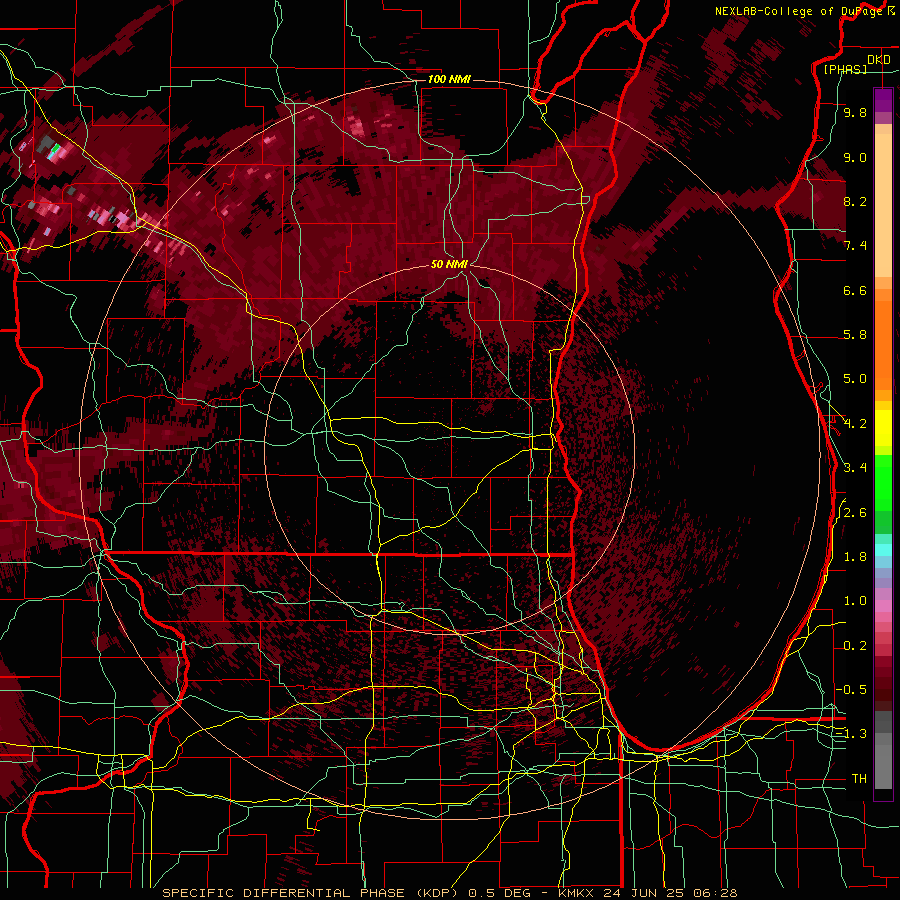This screenshot has height=900, width=900.
Task: Pick the purple segment atop color bar
Action: pos(883,100)
